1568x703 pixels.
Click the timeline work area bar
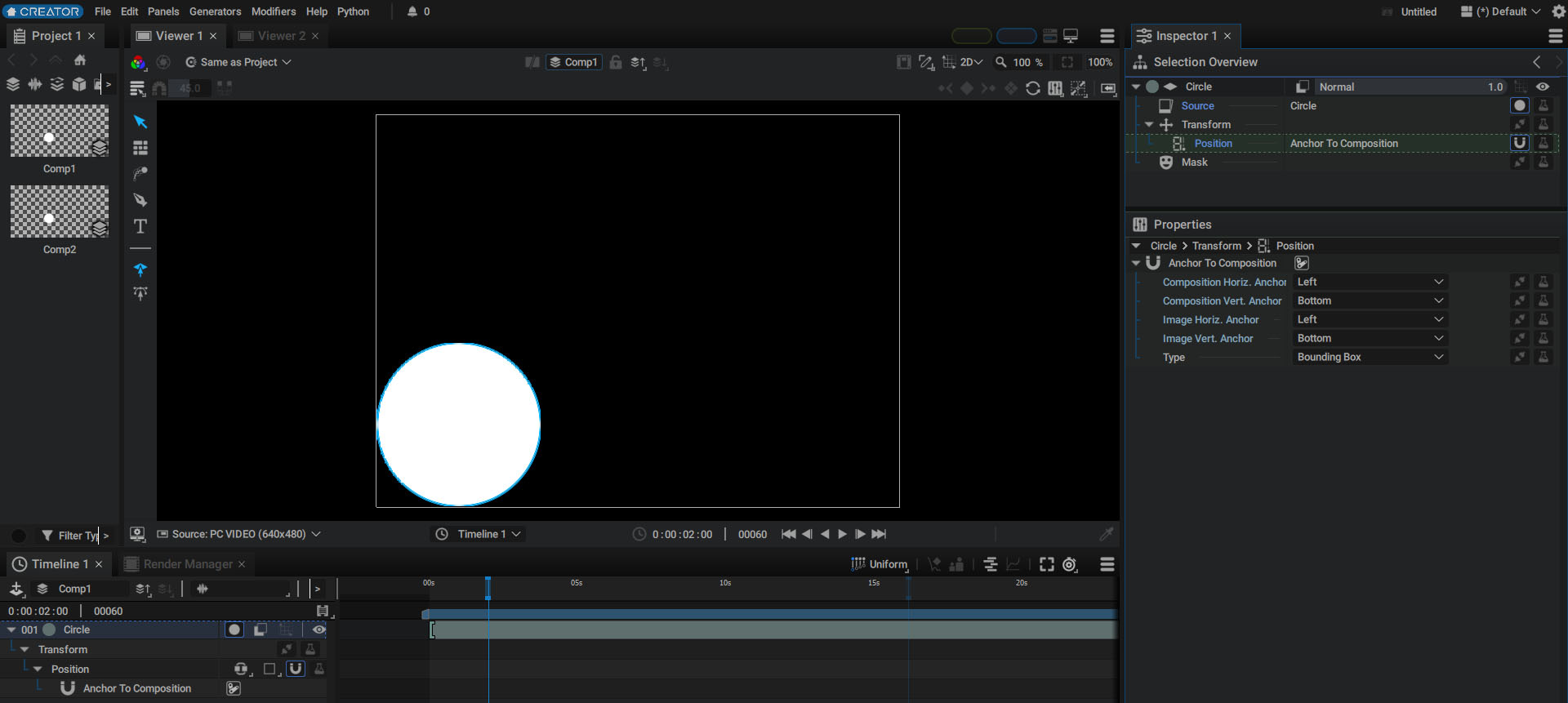[768, 614]
